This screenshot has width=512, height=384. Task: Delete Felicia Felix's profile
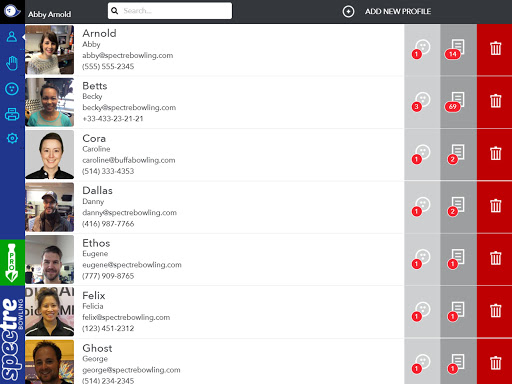pyautogui.click(x=495, y=311)
